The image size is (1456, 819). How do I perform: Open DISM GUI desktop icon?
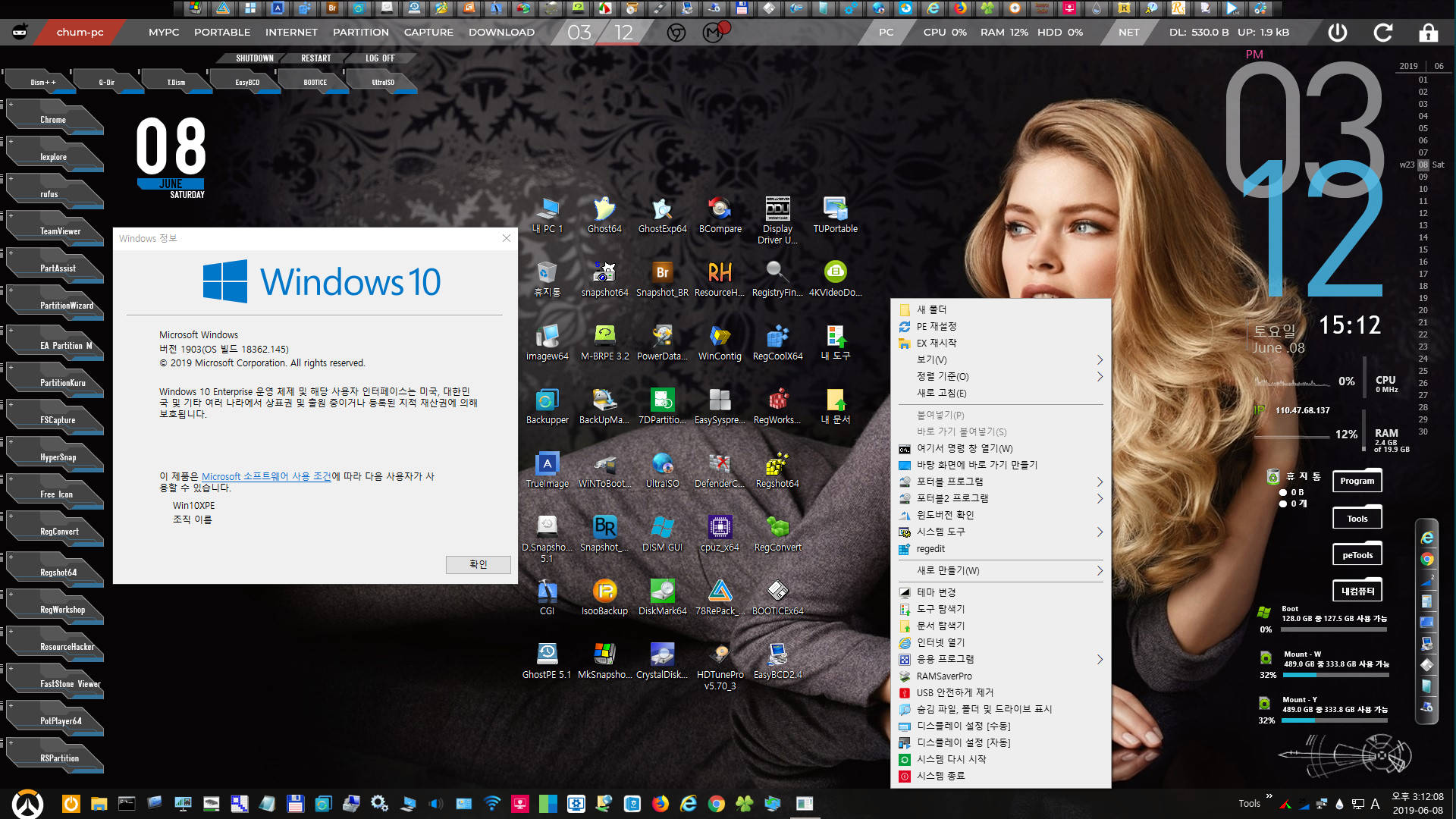(x=662, y=534)
